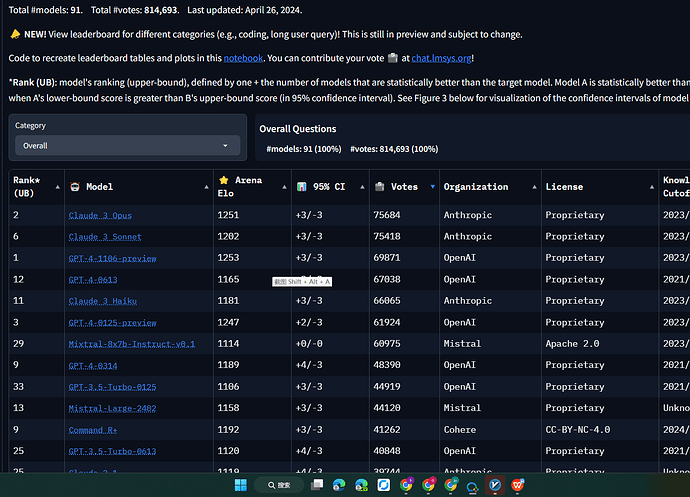Viewport: 690px width, 497px height.
Task: Open the WPS Office taskbar icon
Action: (518, 485)
